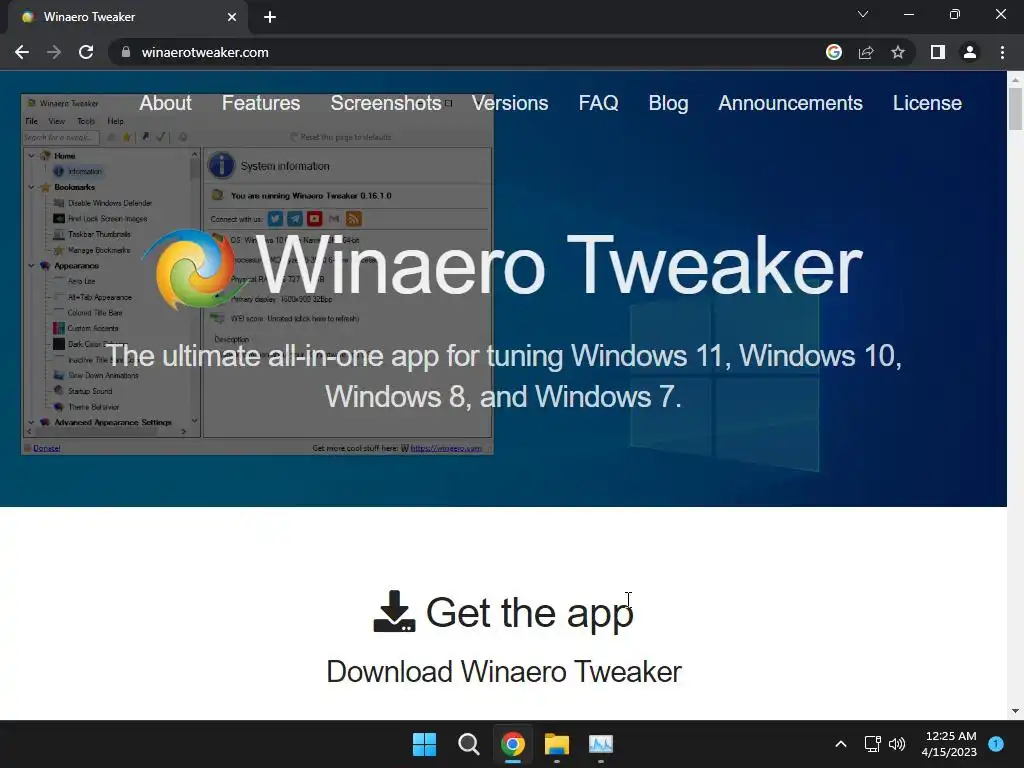Open the Google icon in the address bar
The height and width of the screenshot is (768, 1024).
pyautogui.click(x=834, y=52)
